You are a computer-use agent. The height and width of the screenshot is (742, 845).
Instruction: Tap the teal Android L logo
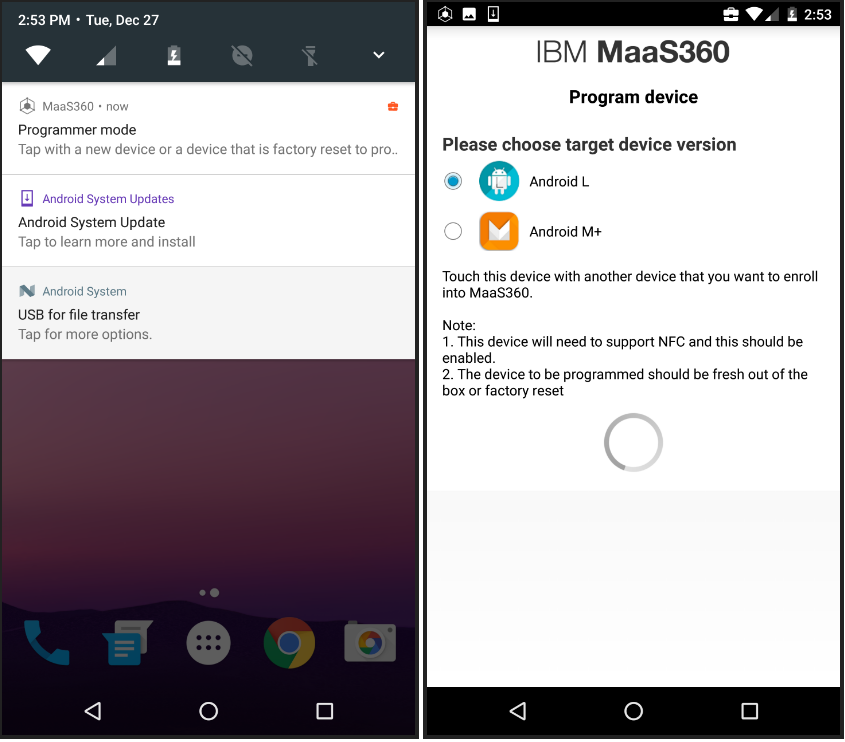click(x=499, y=181)
